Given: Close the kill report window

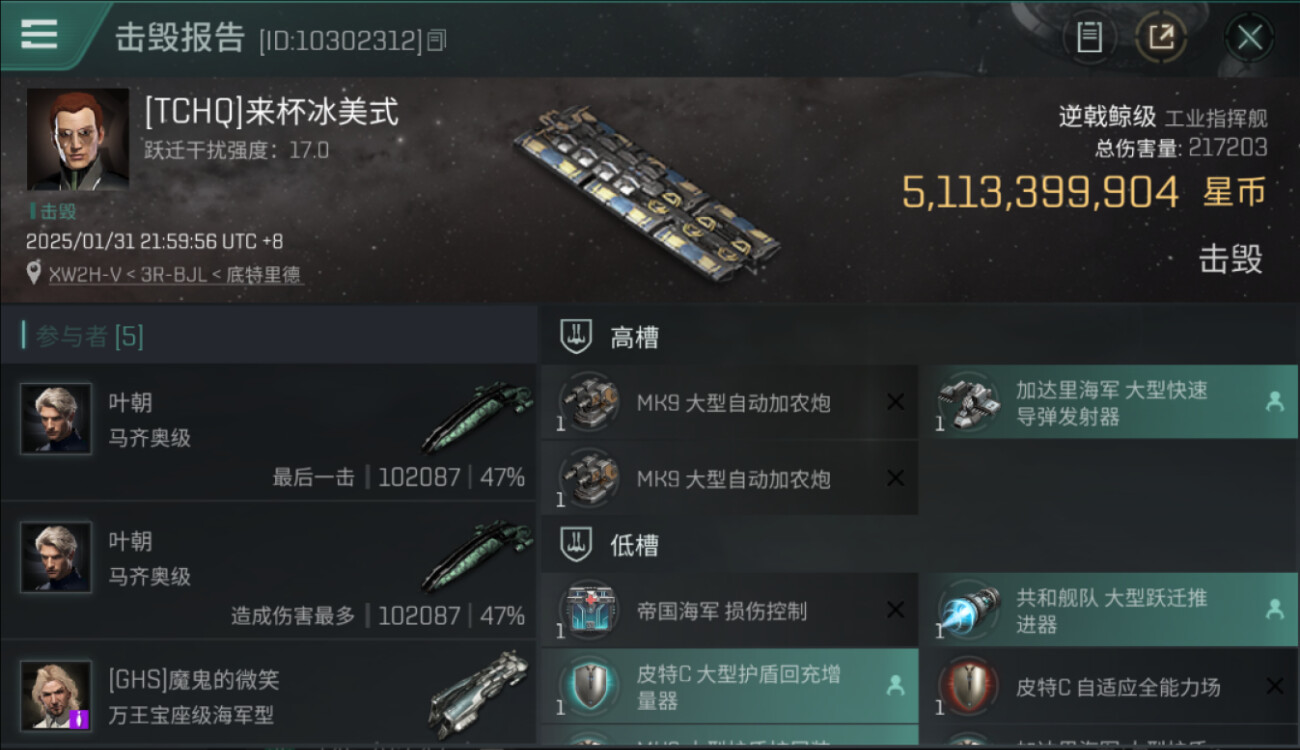Looking at the screenshot, I should point(1248,38).
